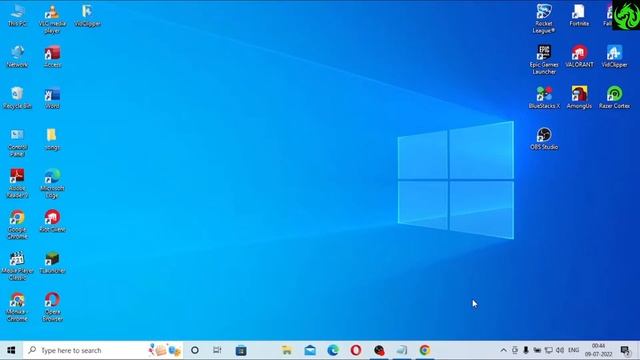Select the TLauncher desktop icon
The width and height of the screenshot is (640, 360).
[x=52, y=262]
